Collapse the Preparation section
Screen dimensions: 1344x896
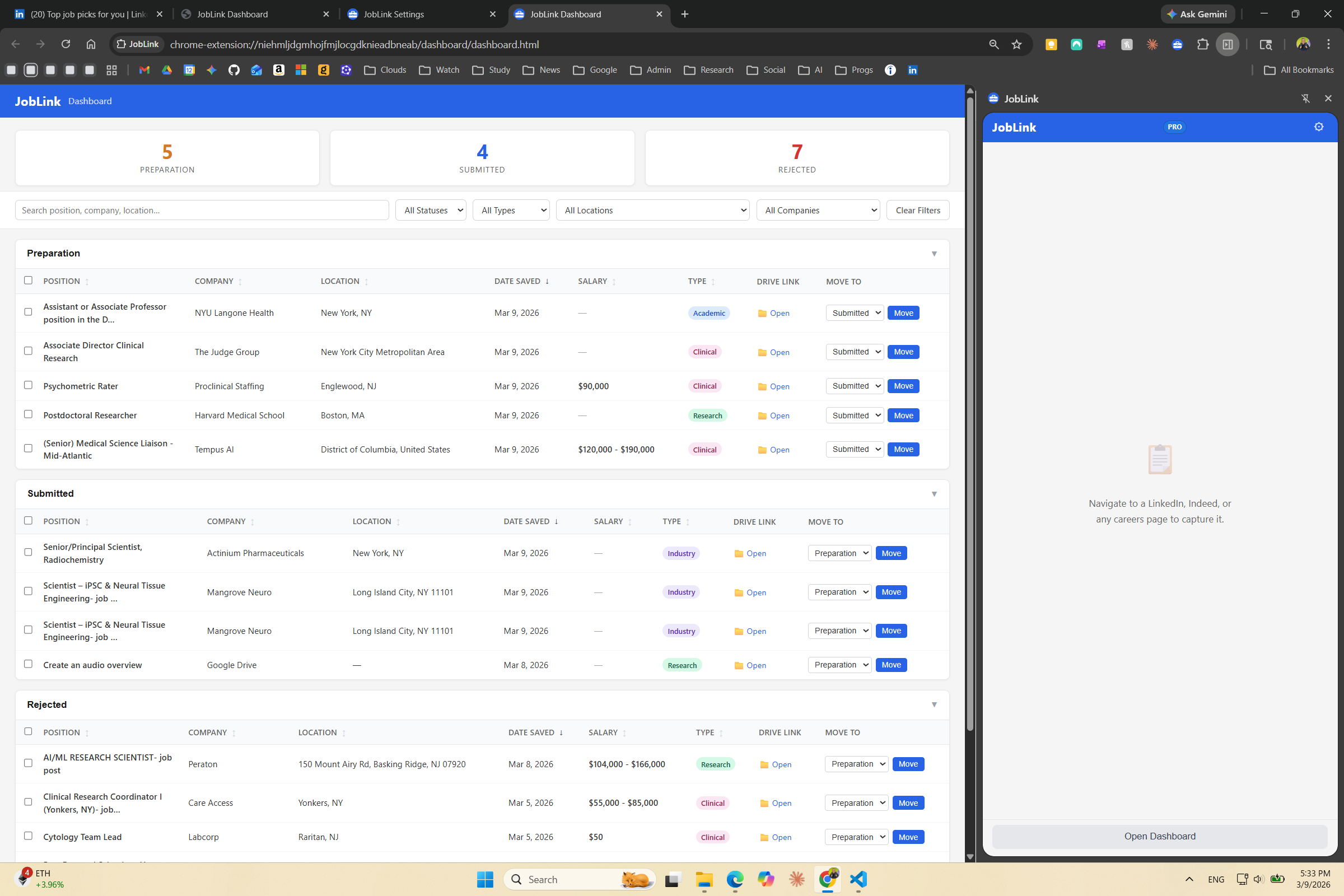click(x=934, y=254)
